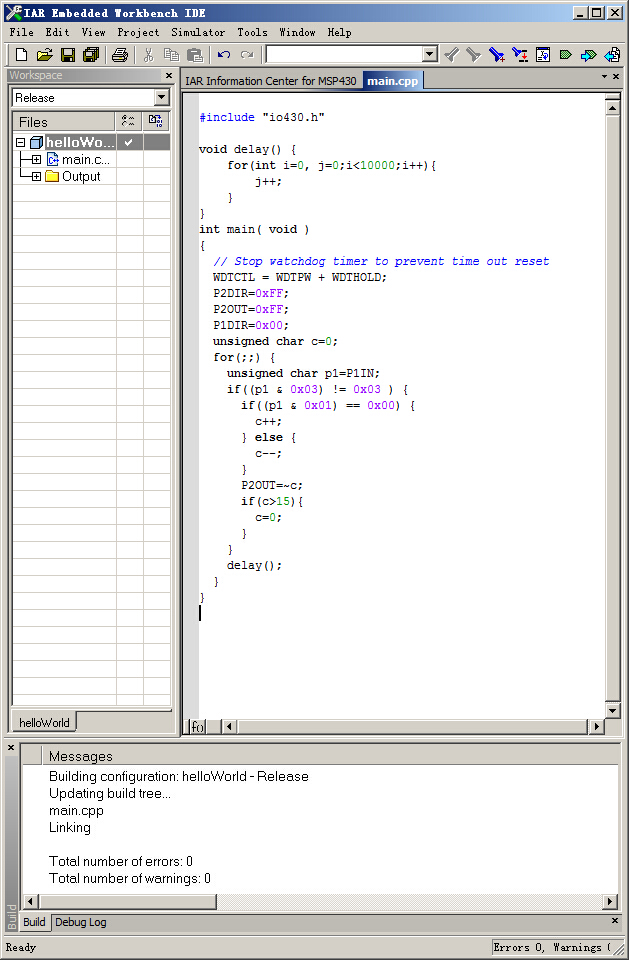629x960 pixels.
Task: Click the Find Next toolbar icon
Action: (x=473, y=55)
